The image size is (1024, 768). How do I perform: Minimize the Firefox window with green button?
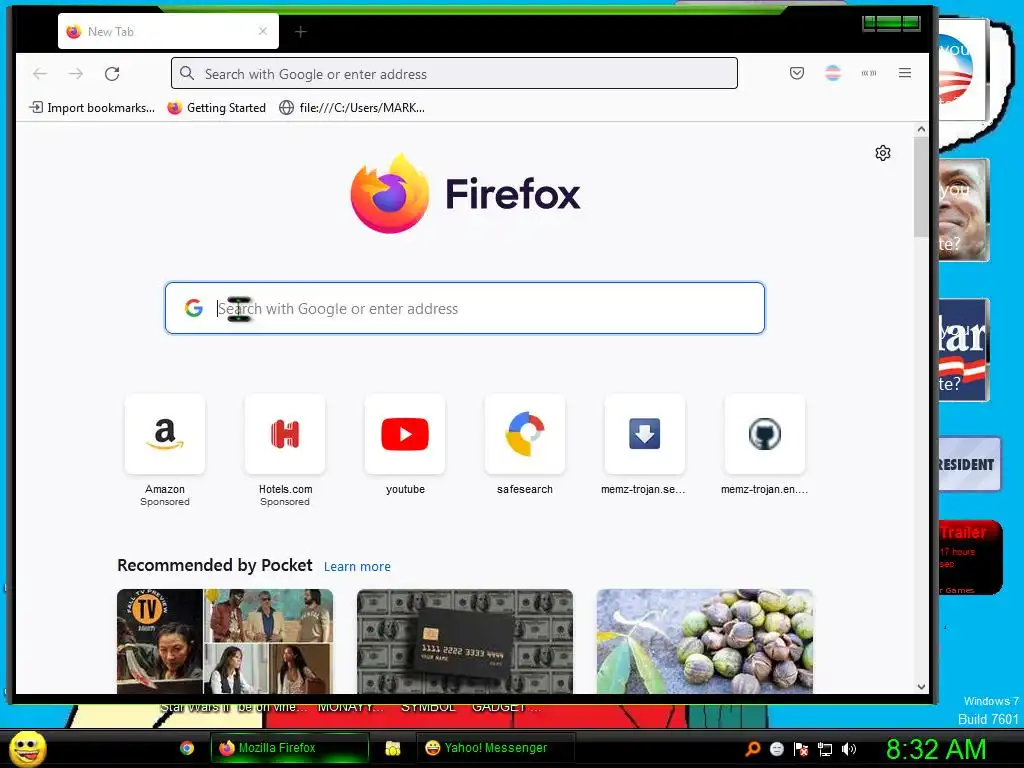click(869, 24)
